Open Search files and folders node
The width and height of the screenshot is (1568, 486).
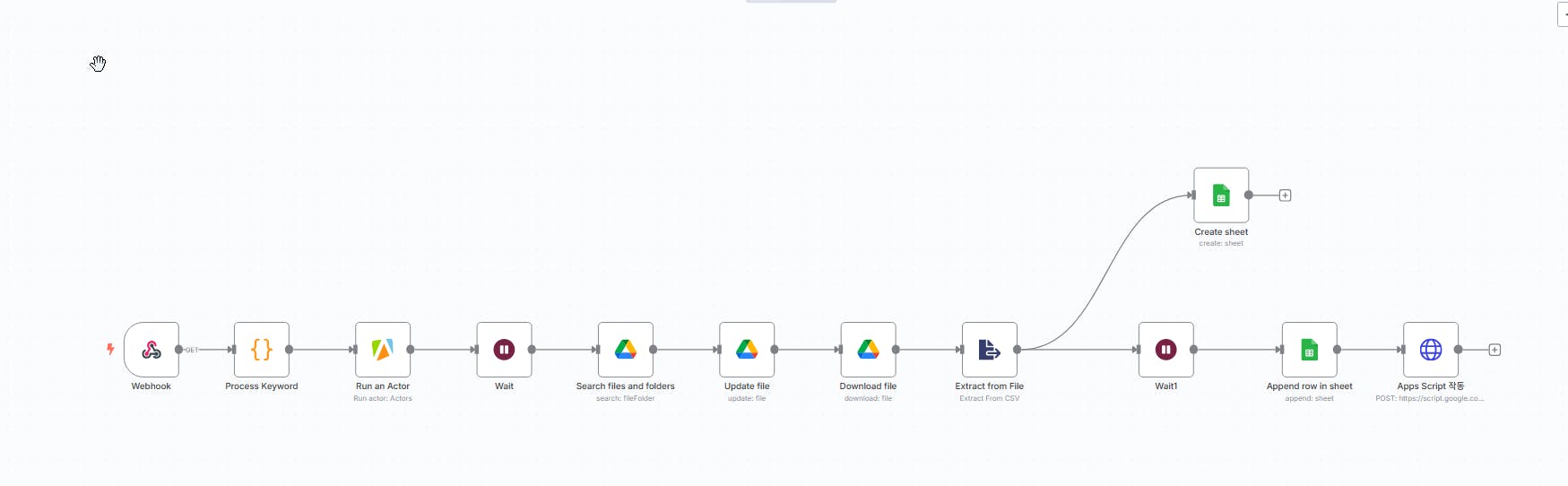(626, 350)
